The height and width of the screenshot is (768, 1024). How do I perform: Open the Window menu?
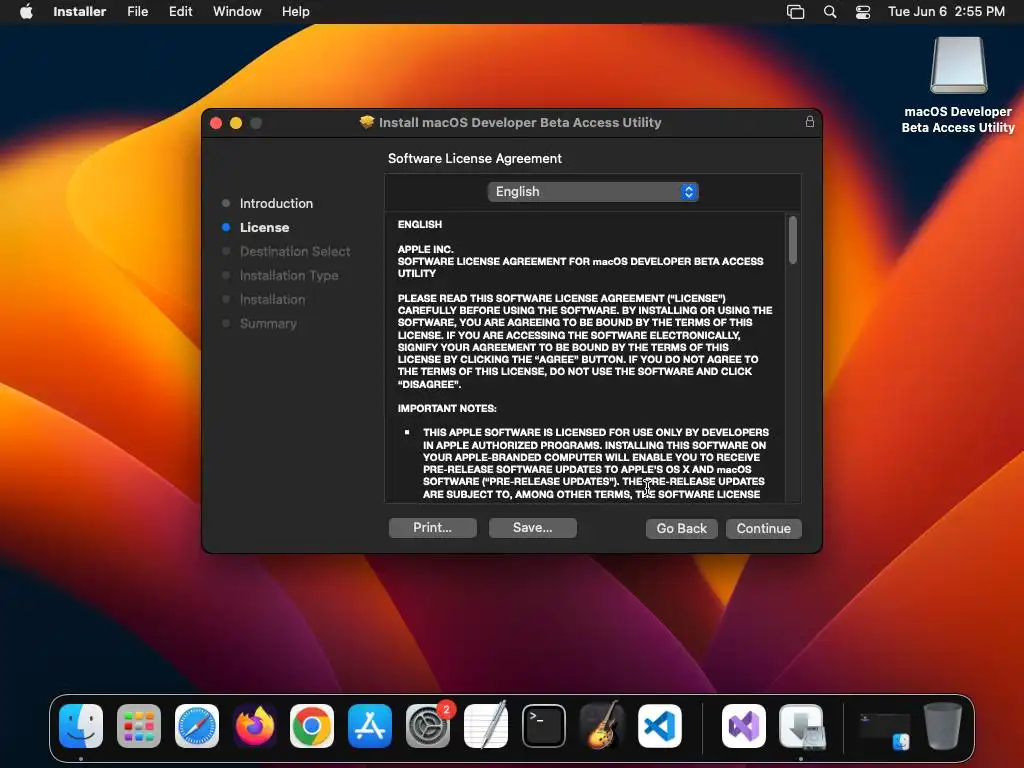click(237, 11)
